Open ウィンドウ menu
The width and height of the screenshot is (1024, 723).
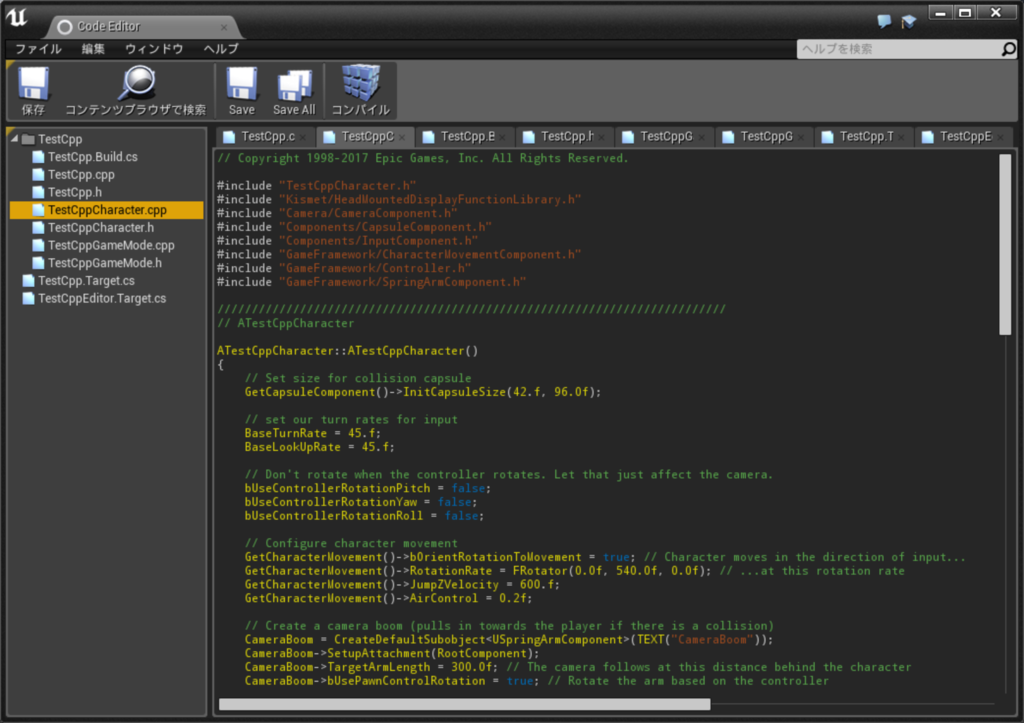[154, 49]
